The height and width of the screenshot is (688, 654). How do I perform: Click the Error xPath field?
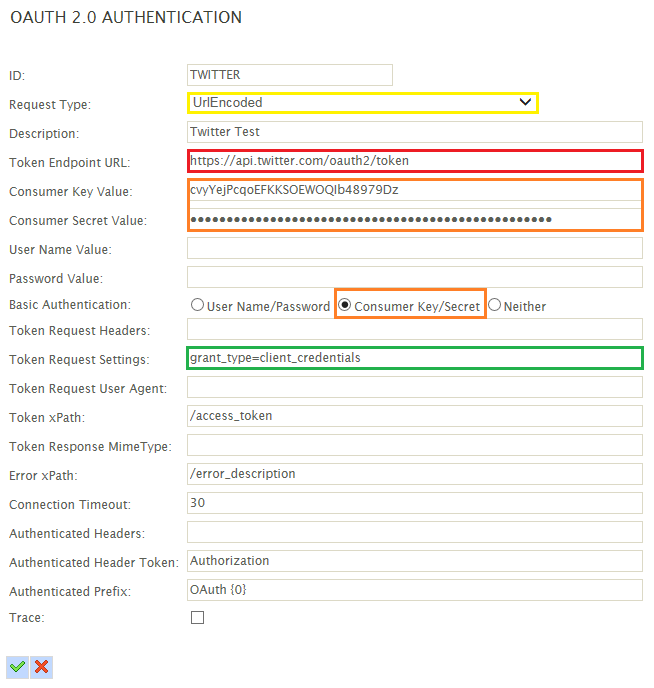[415, 474]
